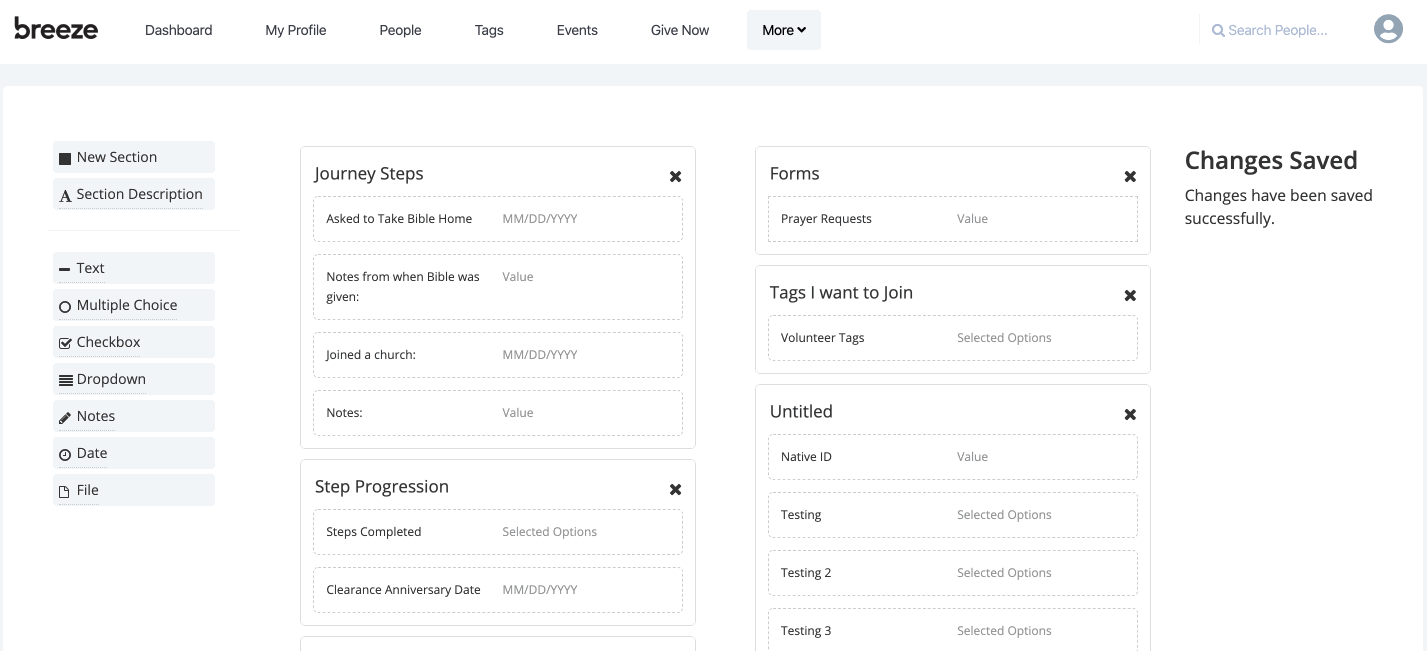This screenshot has width=1427, height=651.
Task: Remove the Step Progression section
Action: (675, 489)
